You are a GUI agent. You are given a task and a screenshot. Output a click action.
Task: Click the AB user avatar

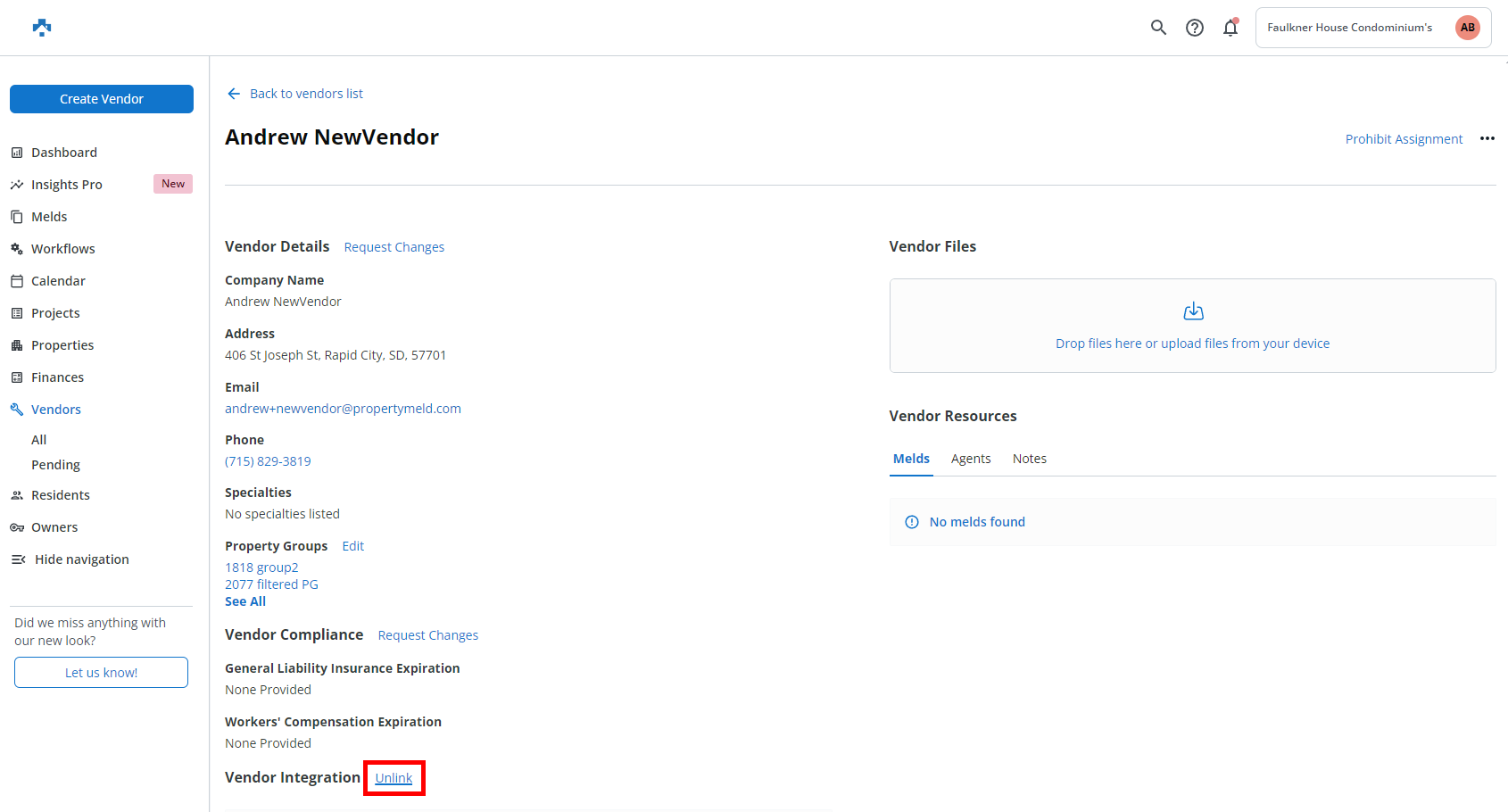1467,28
